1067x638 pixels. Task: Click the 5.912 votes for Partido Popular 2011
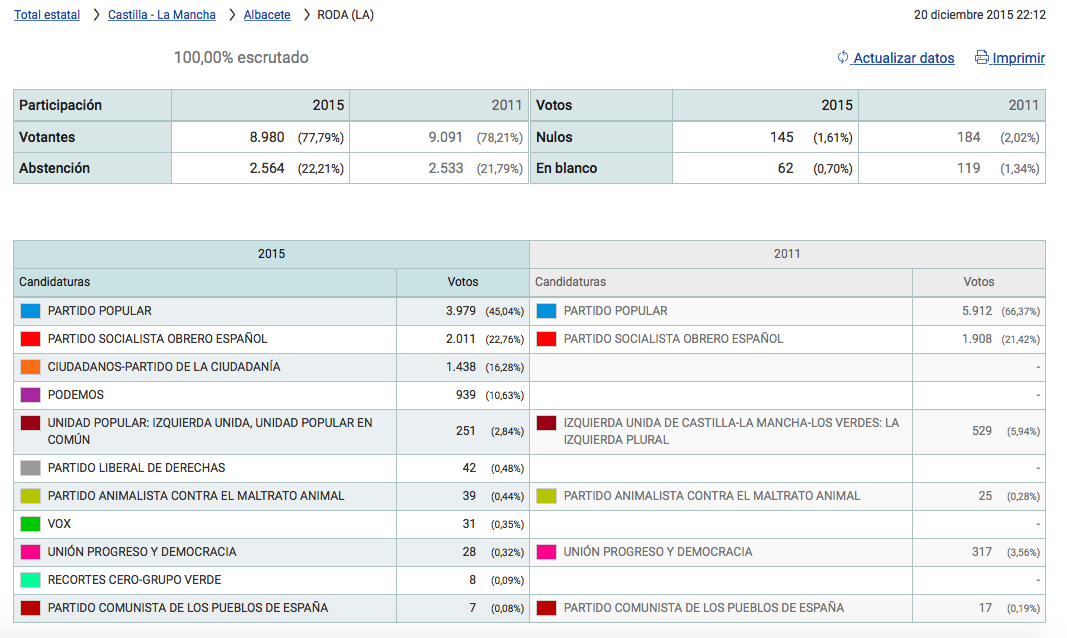[976, 311]
